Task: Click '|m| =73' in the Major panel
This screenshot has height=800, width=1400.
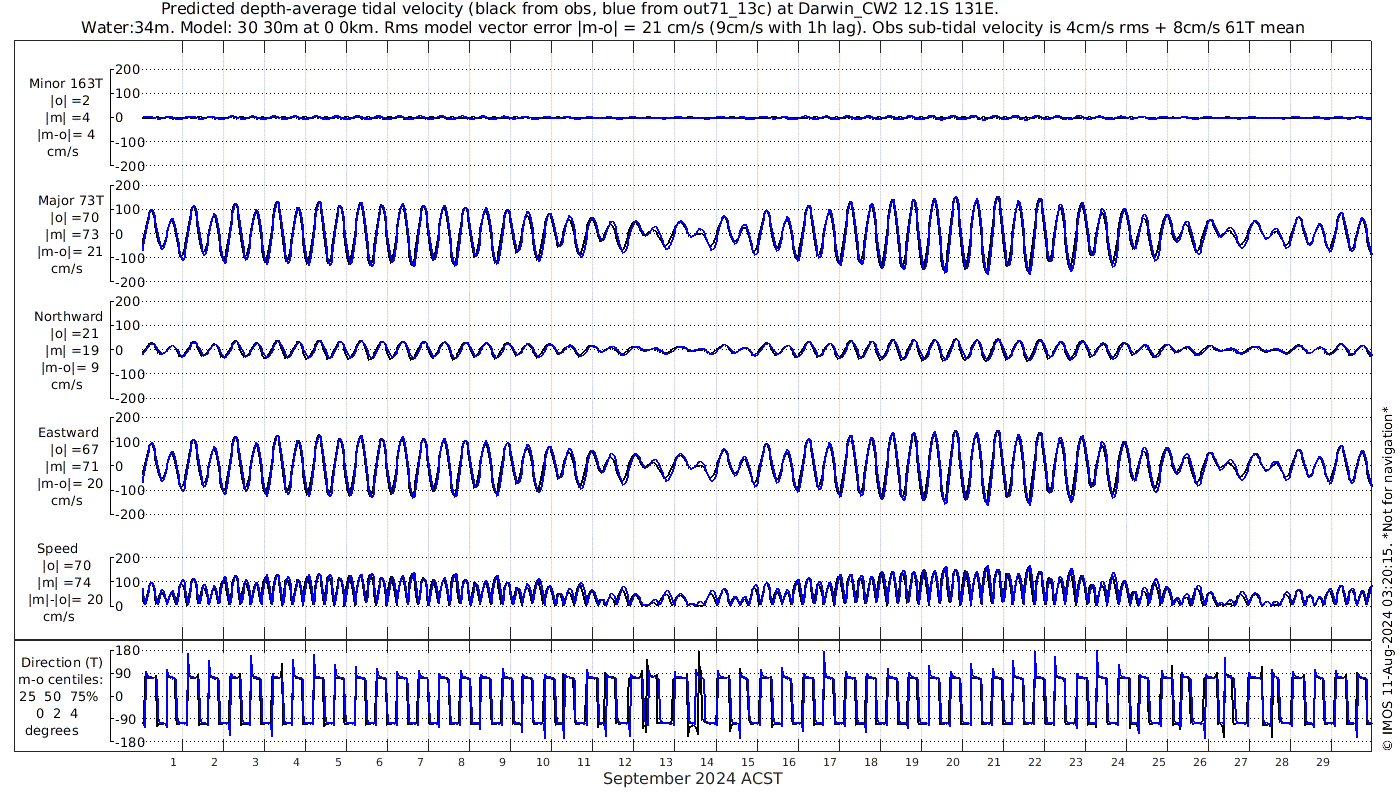Action: [x=71, y=235]
